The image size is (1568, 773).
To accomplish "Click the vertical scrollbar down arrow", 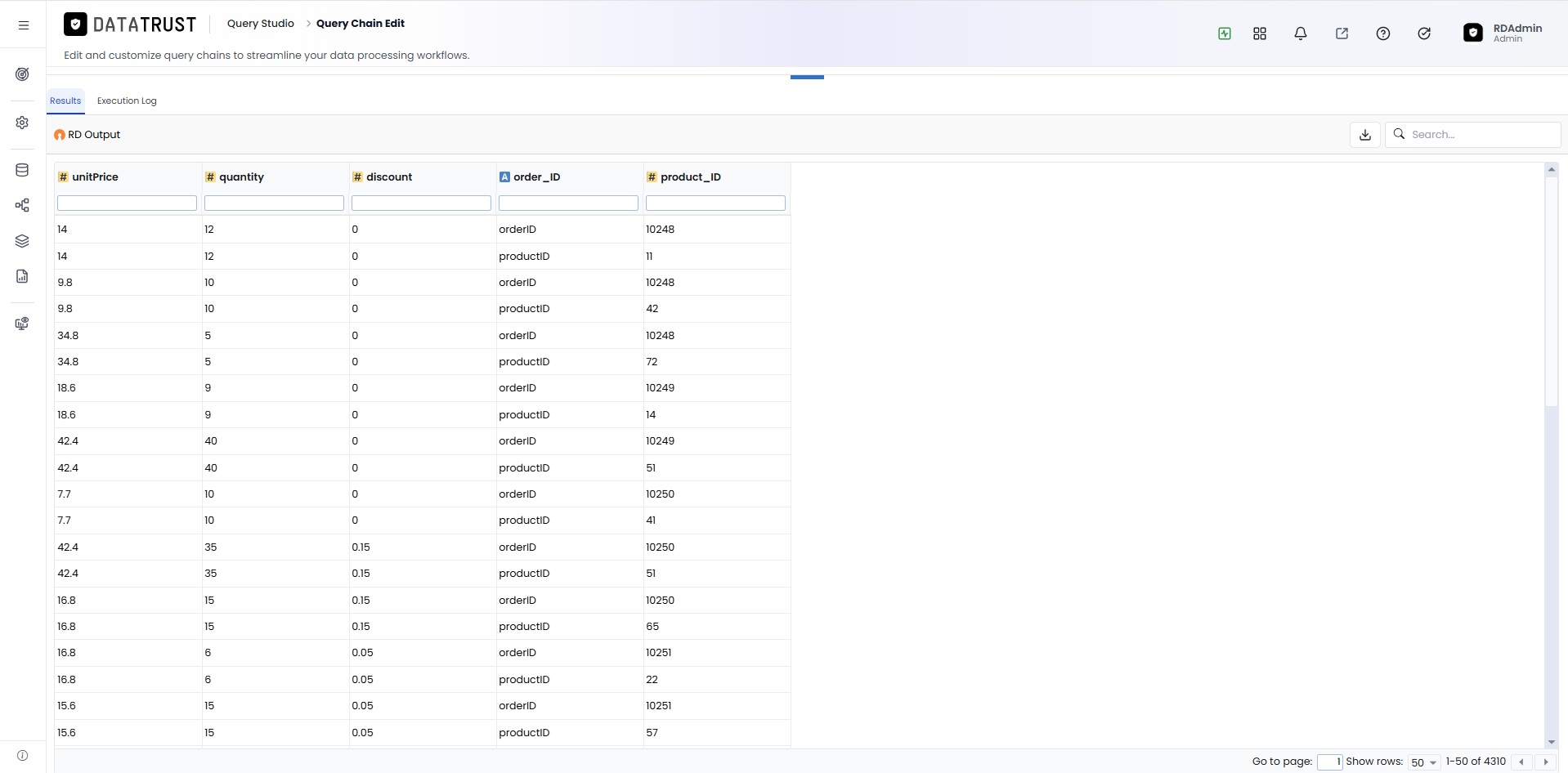I will coord(1552,742).
